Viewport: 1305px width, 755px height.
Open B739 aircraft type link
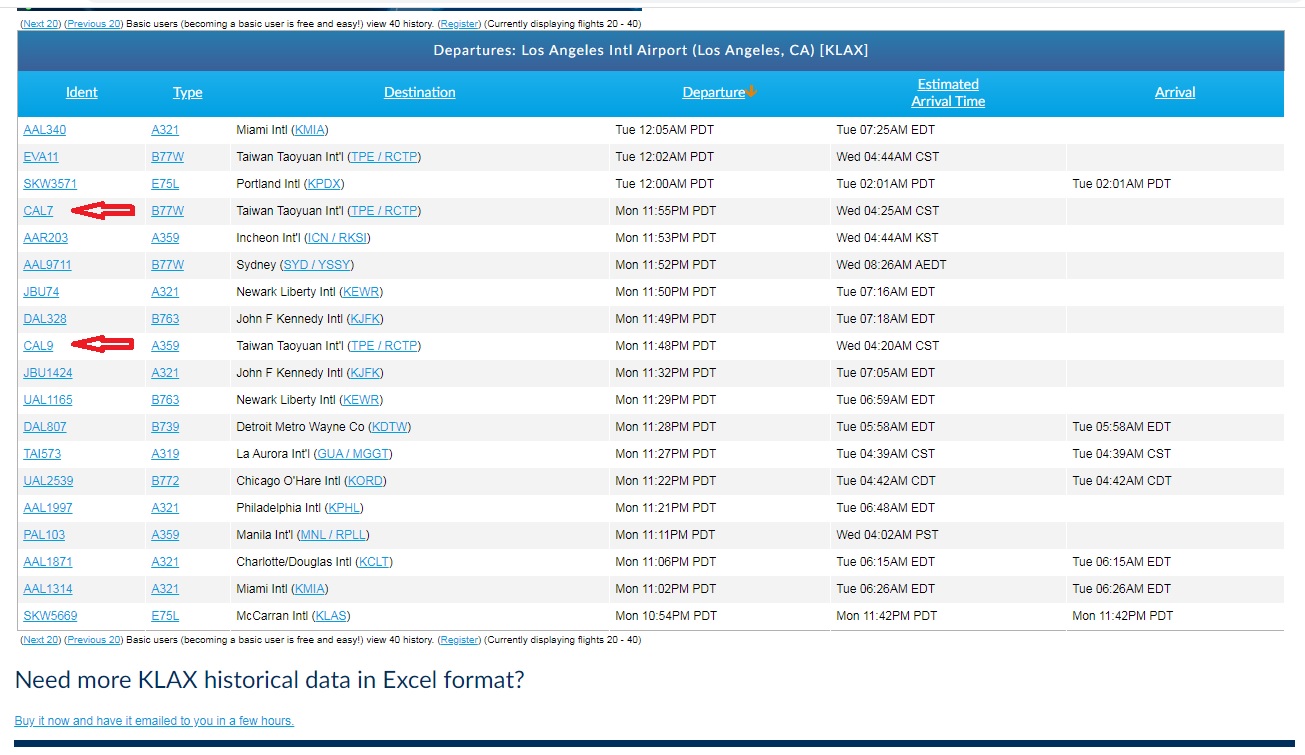point(165,427)
